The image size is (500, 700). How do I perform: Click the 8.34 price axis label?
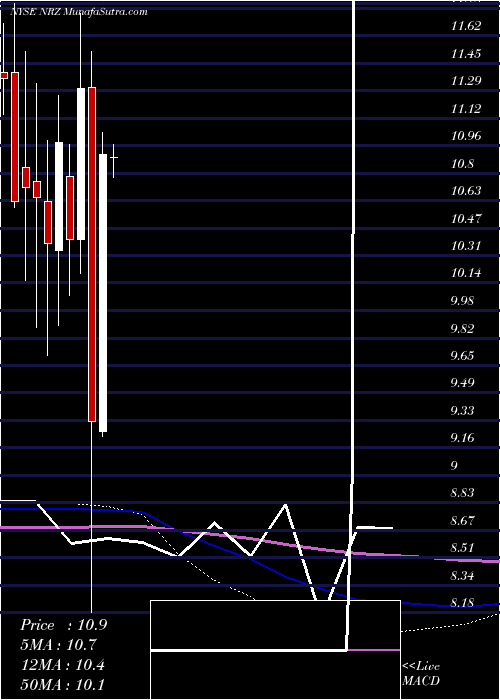coord(462,575)
